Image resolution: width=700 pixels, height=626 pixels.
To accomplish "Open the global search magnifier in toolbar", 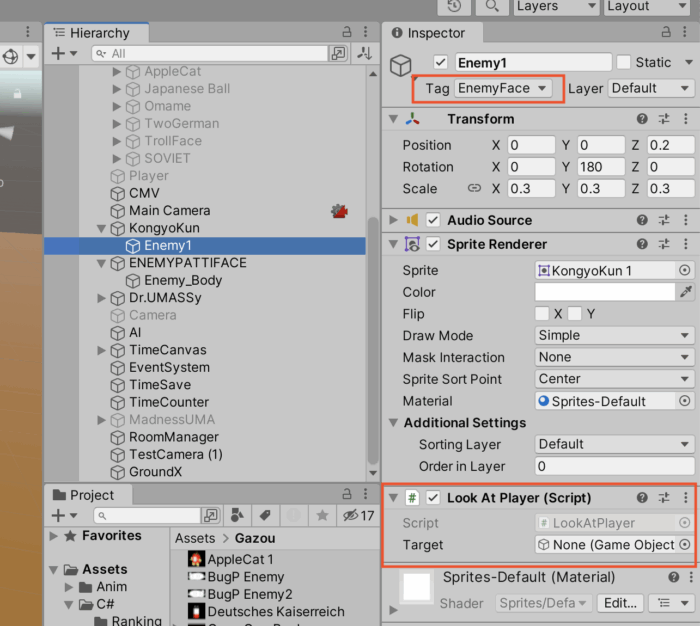I will coord(492,6).
